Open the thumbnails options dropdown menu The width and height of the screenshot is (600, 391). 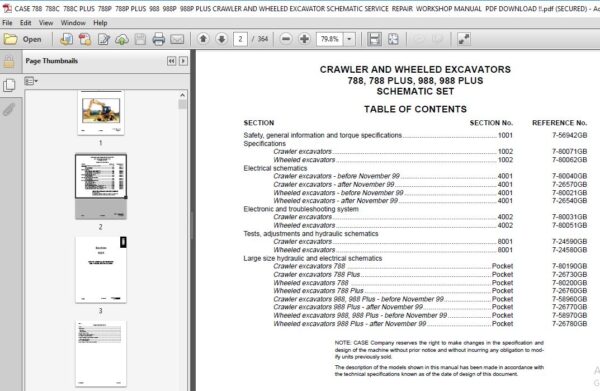click(31, 81)
